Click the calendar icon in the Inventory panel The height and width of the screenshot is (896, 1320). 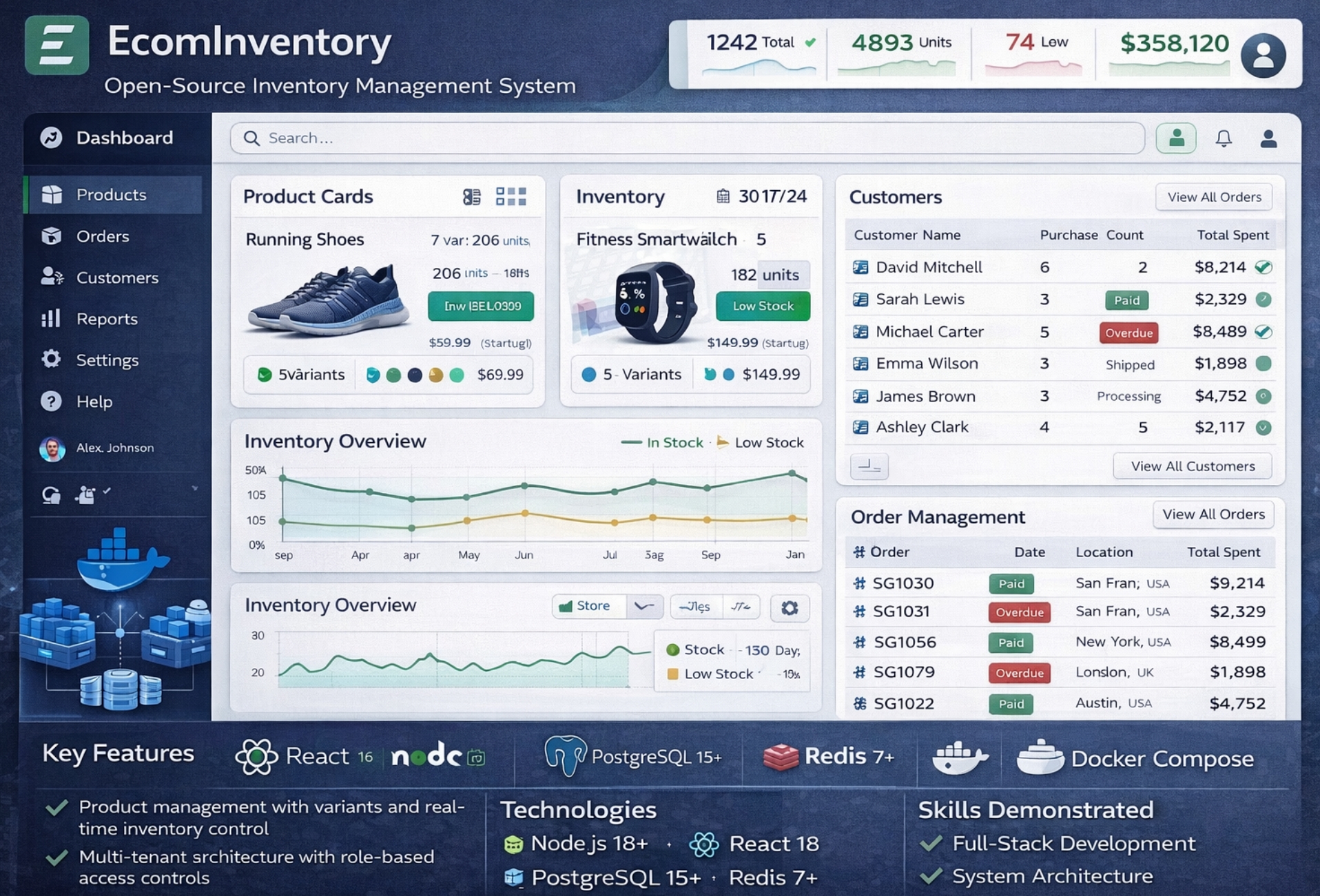tap(723, 196)
